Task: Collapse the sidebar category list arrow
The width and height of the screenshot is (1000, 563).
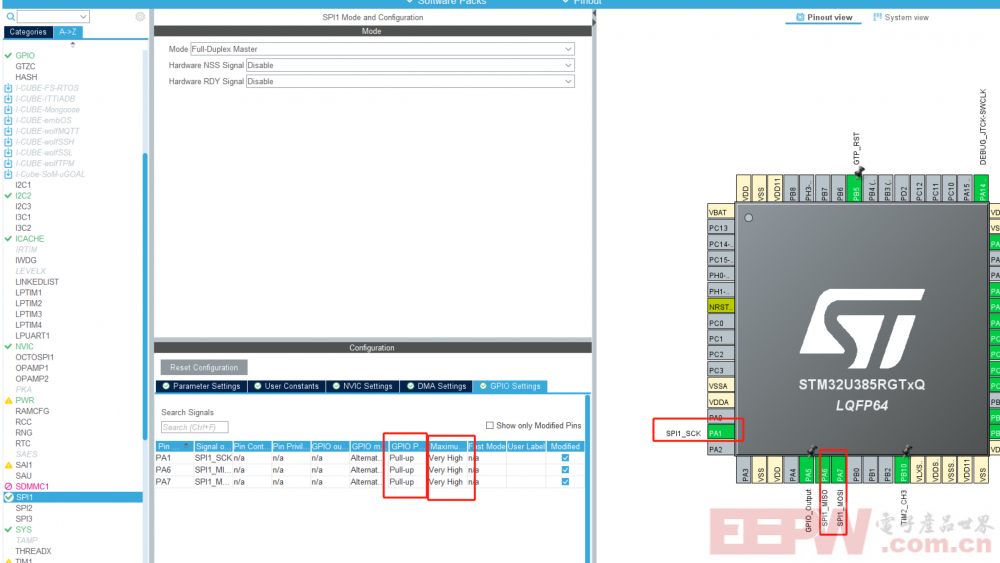Action: pyautogui.click(x=73, y=45)
